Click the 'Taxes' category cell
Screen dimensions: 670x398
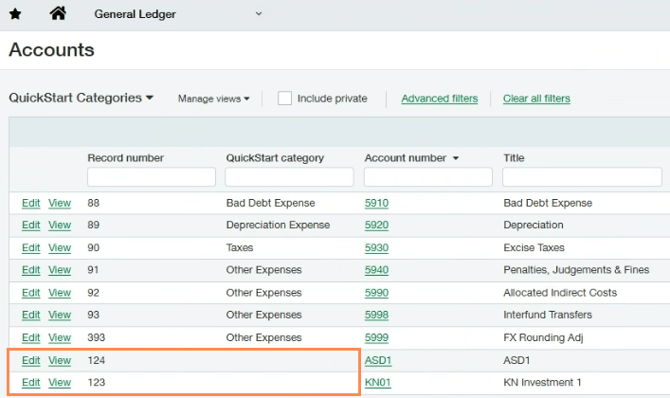[239, 248]
